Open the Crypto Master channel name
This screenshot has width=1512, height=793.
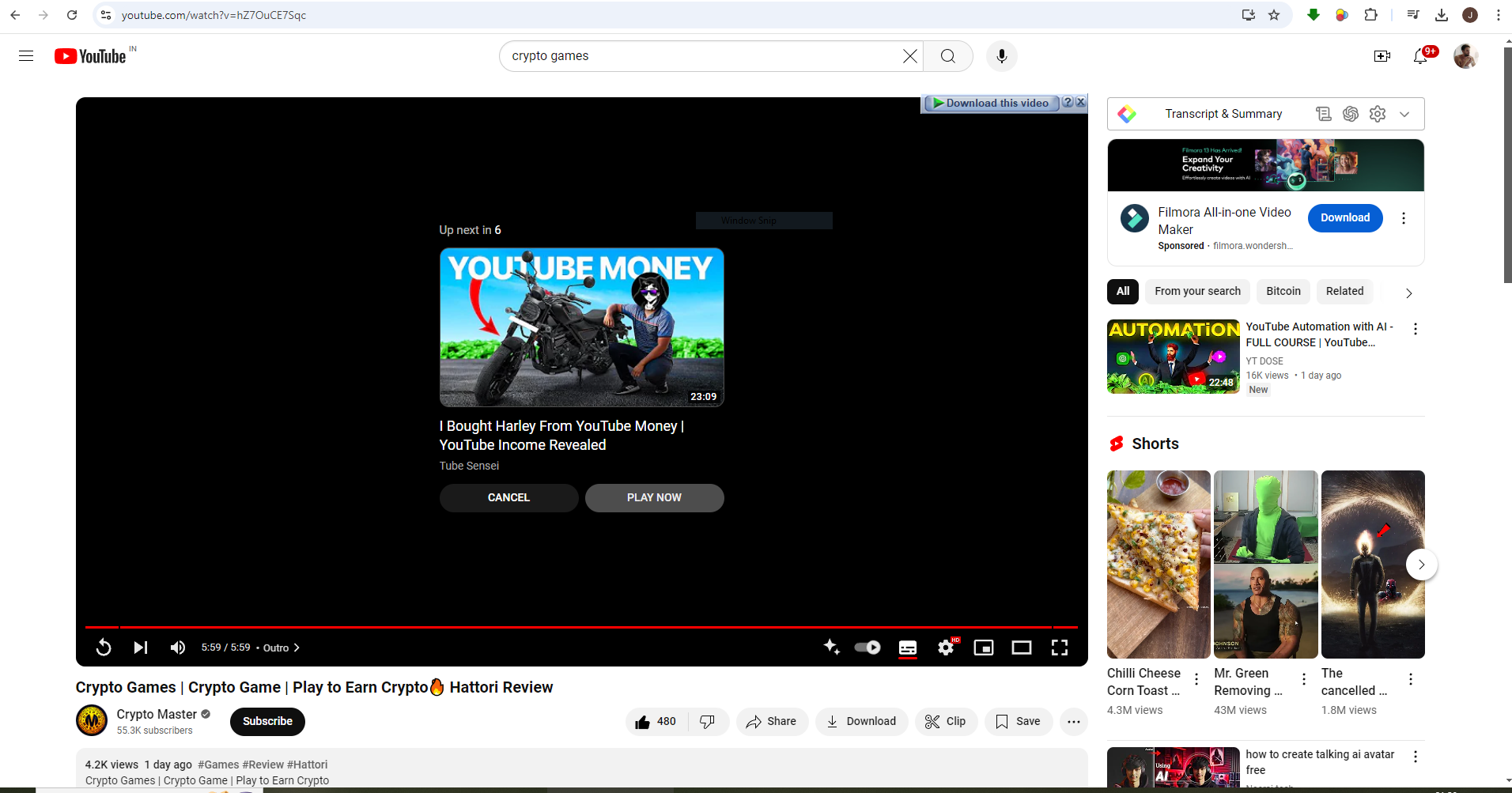[157, 715]
